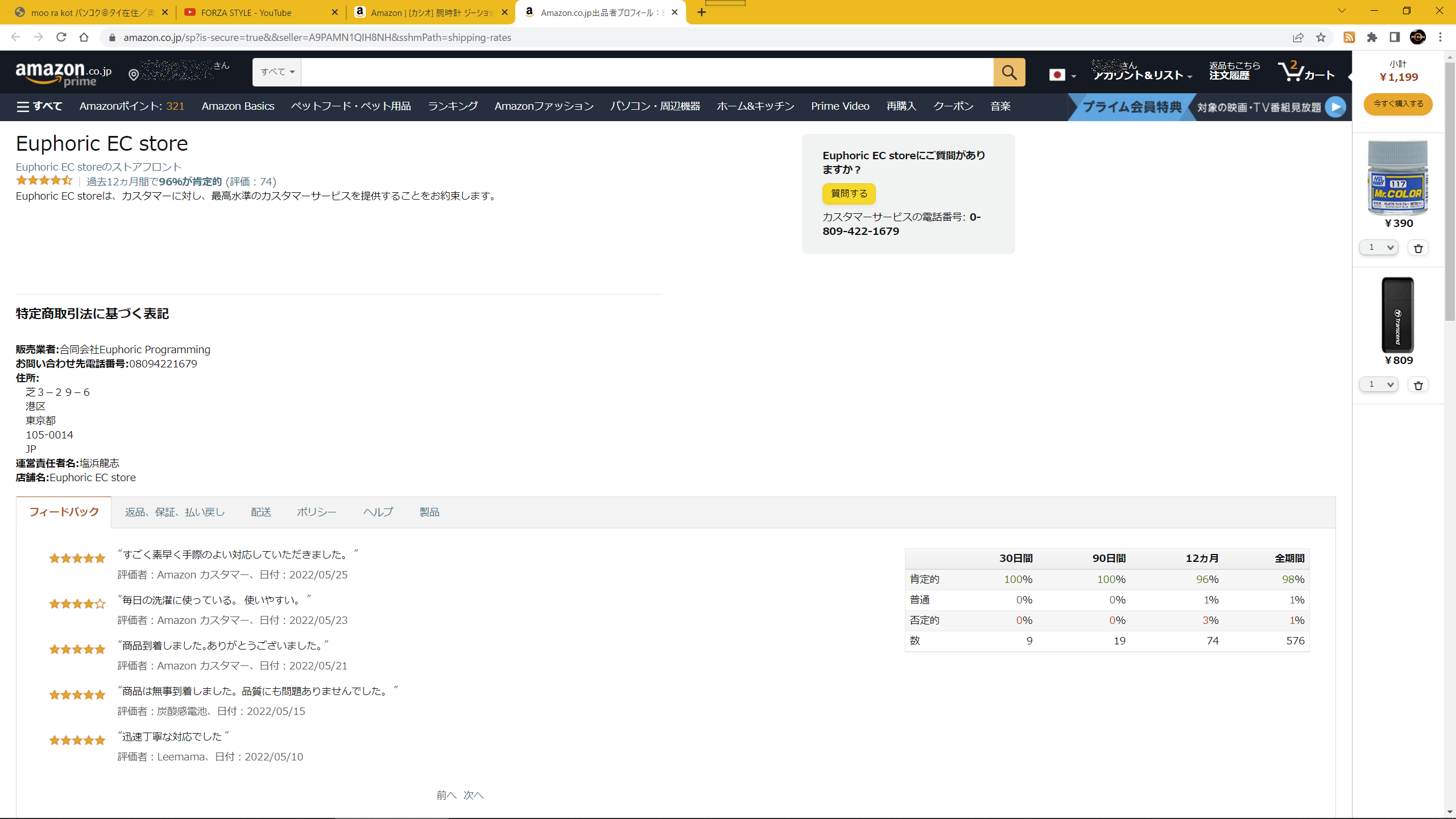
Task: Click the play button on Prime banner
Action: click(x=1335, y=107)
